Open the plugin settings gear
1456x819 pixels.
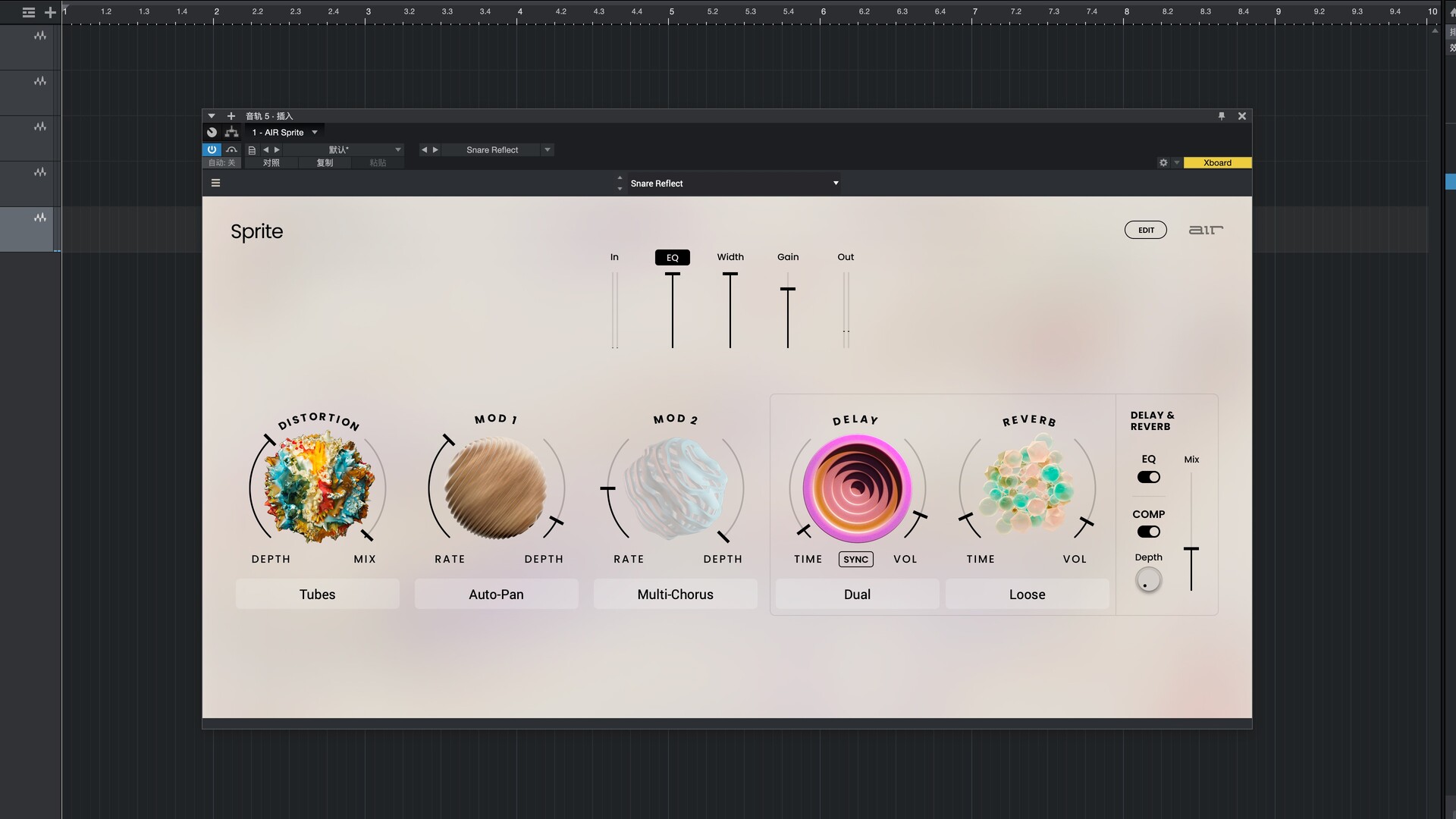tap(1163, 162)
